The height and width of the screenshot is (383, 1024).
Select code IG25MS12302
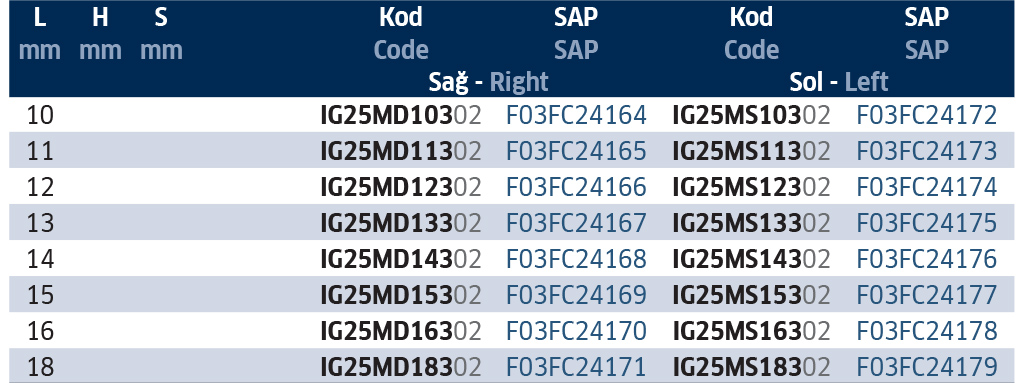(x=752, y=188)
